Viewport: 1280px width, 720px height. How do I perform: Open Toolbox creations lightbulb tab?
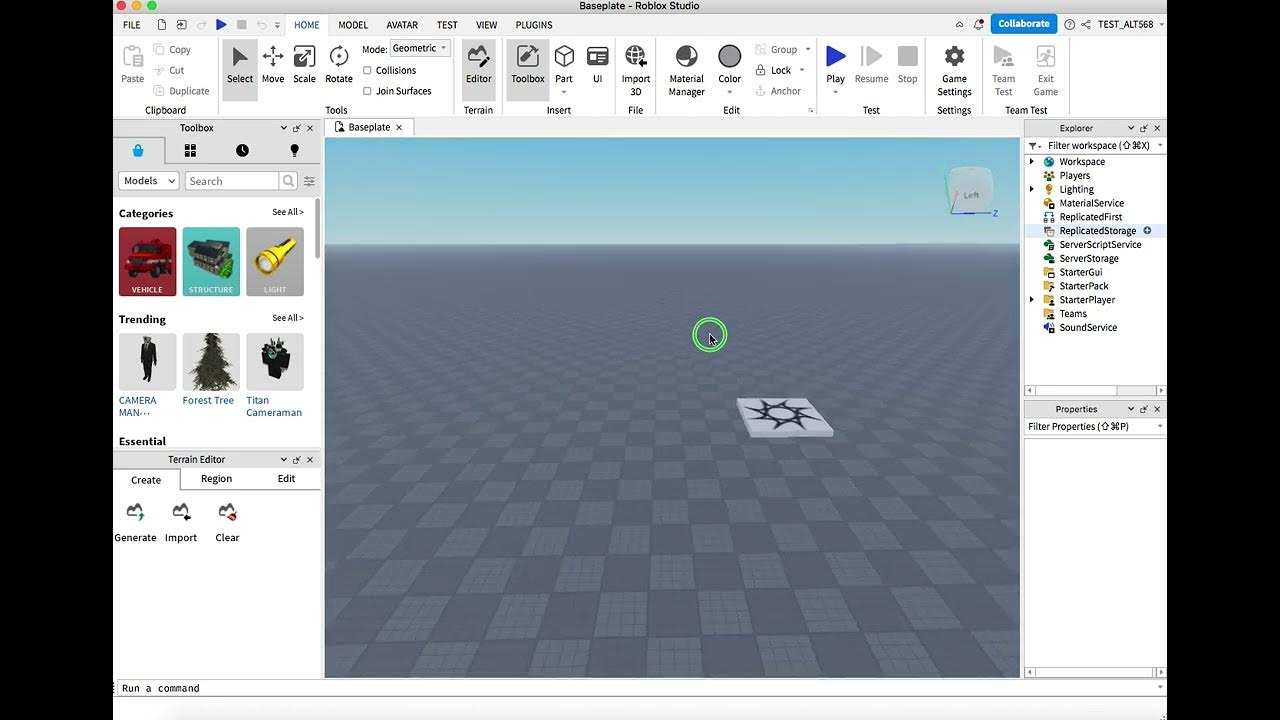click(294, 150)
